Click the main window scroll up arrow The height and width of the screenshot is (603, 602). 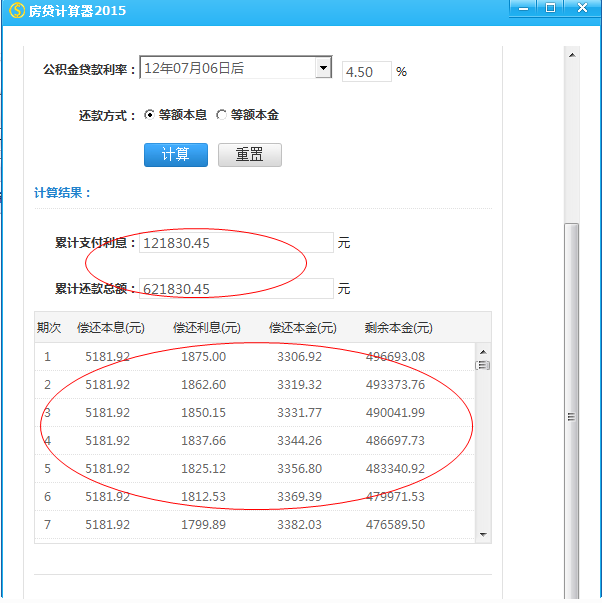[x=572, y=55]
